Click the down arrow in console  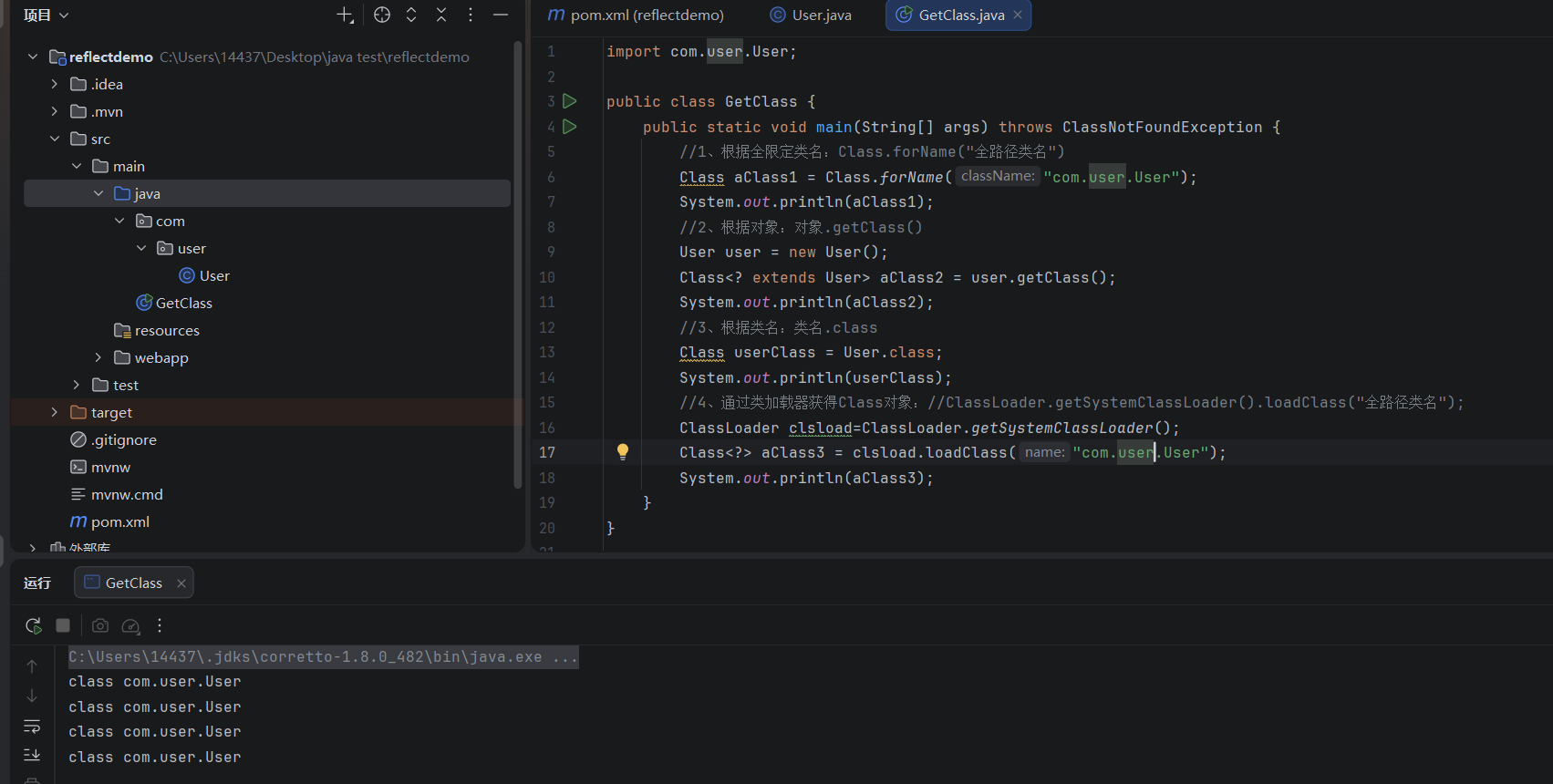click(32, 696)
